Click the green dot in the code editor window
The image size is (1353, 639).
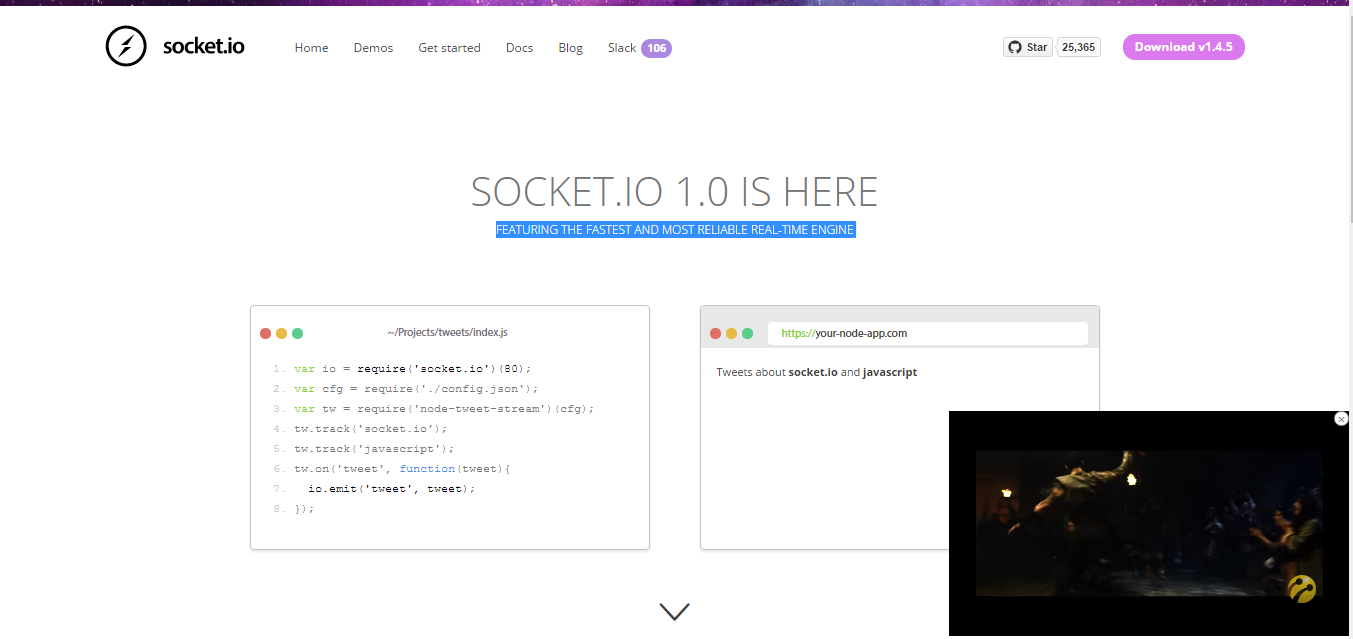coord(298,333)
